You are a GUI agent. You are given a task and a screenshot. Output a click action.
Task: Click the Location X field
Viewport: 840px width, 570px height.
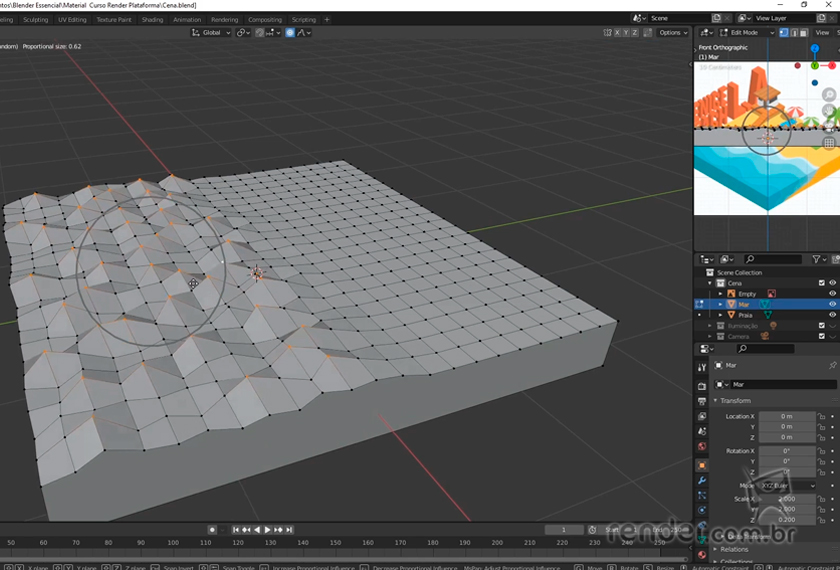click(787, 416)
